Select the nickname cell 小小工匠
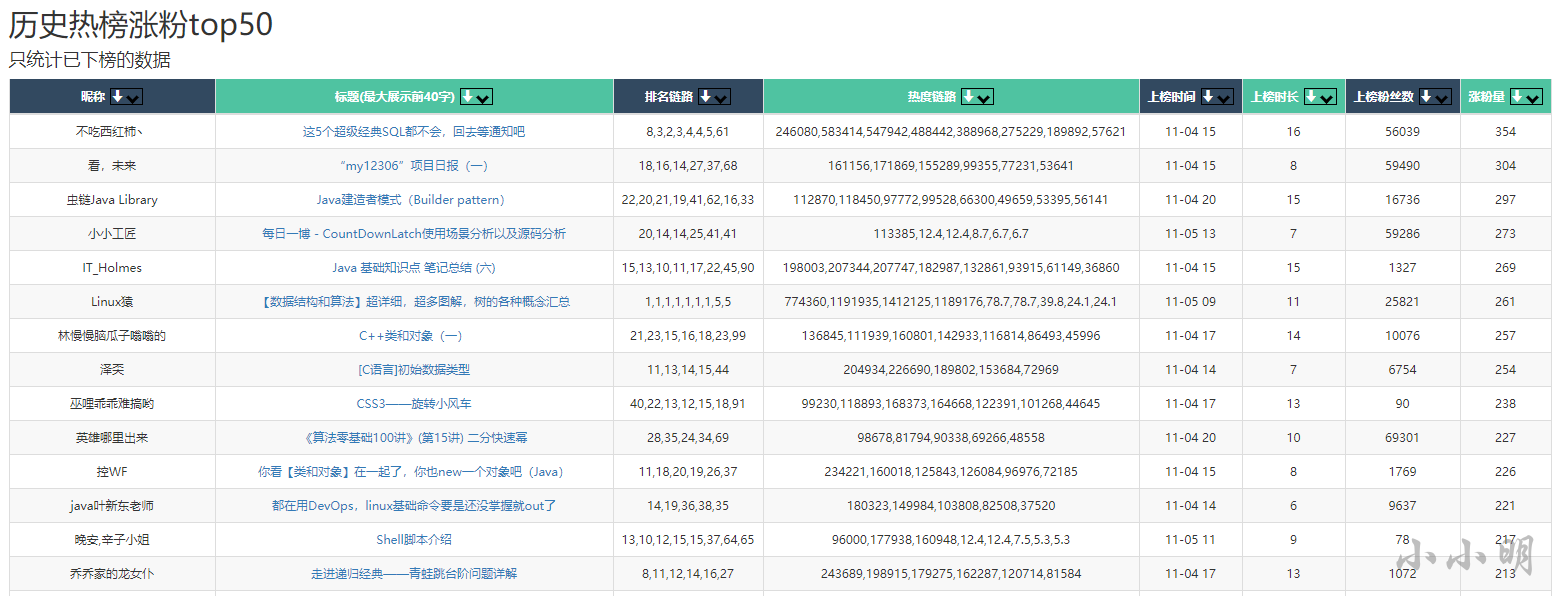 tap(112, 234)
